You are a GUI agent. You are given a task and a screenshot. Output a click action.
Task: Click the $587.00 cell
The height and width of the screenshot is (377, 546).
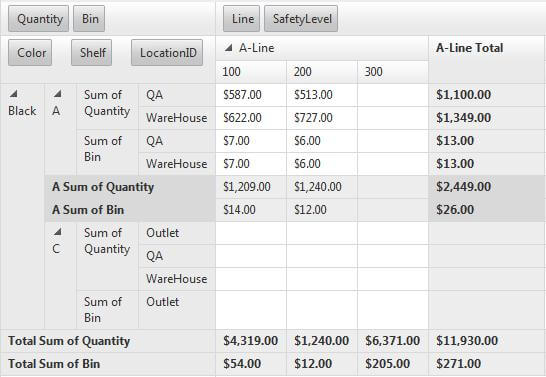pos(251,95)
